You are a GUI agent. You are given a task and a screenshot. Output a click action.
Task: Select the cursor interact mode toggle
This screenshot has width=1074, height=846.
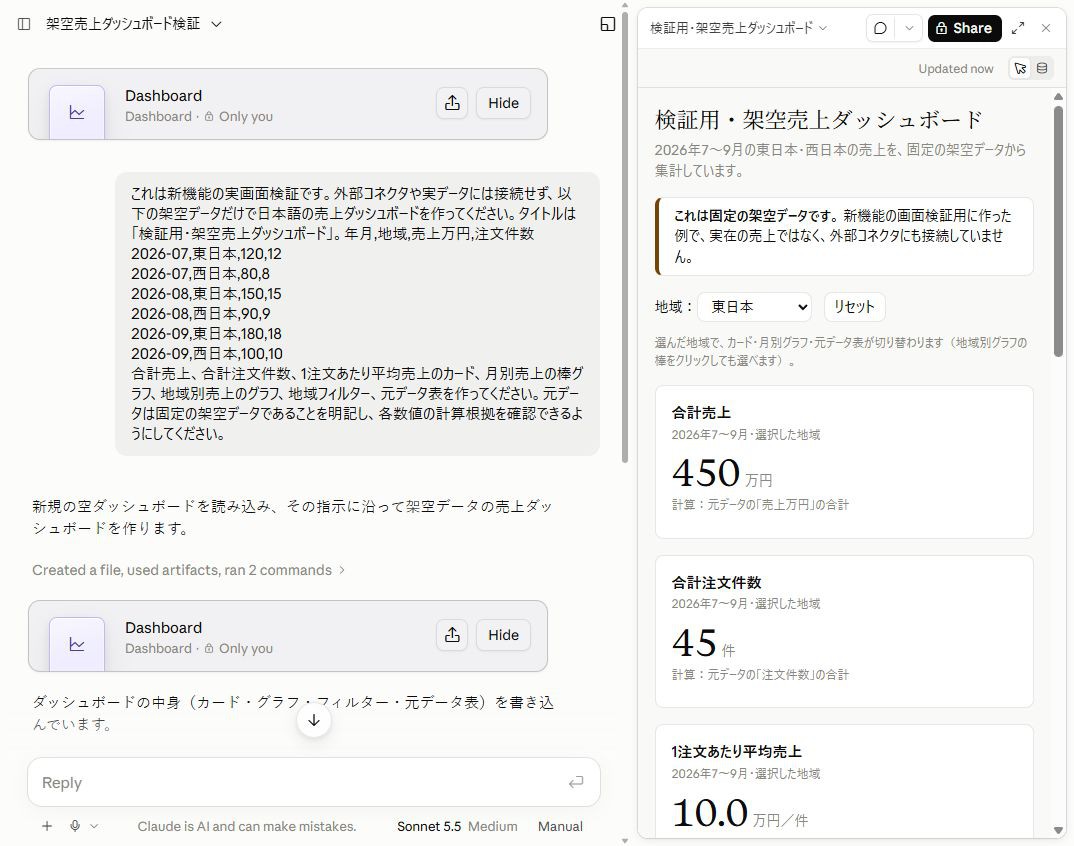(1021, 69)
